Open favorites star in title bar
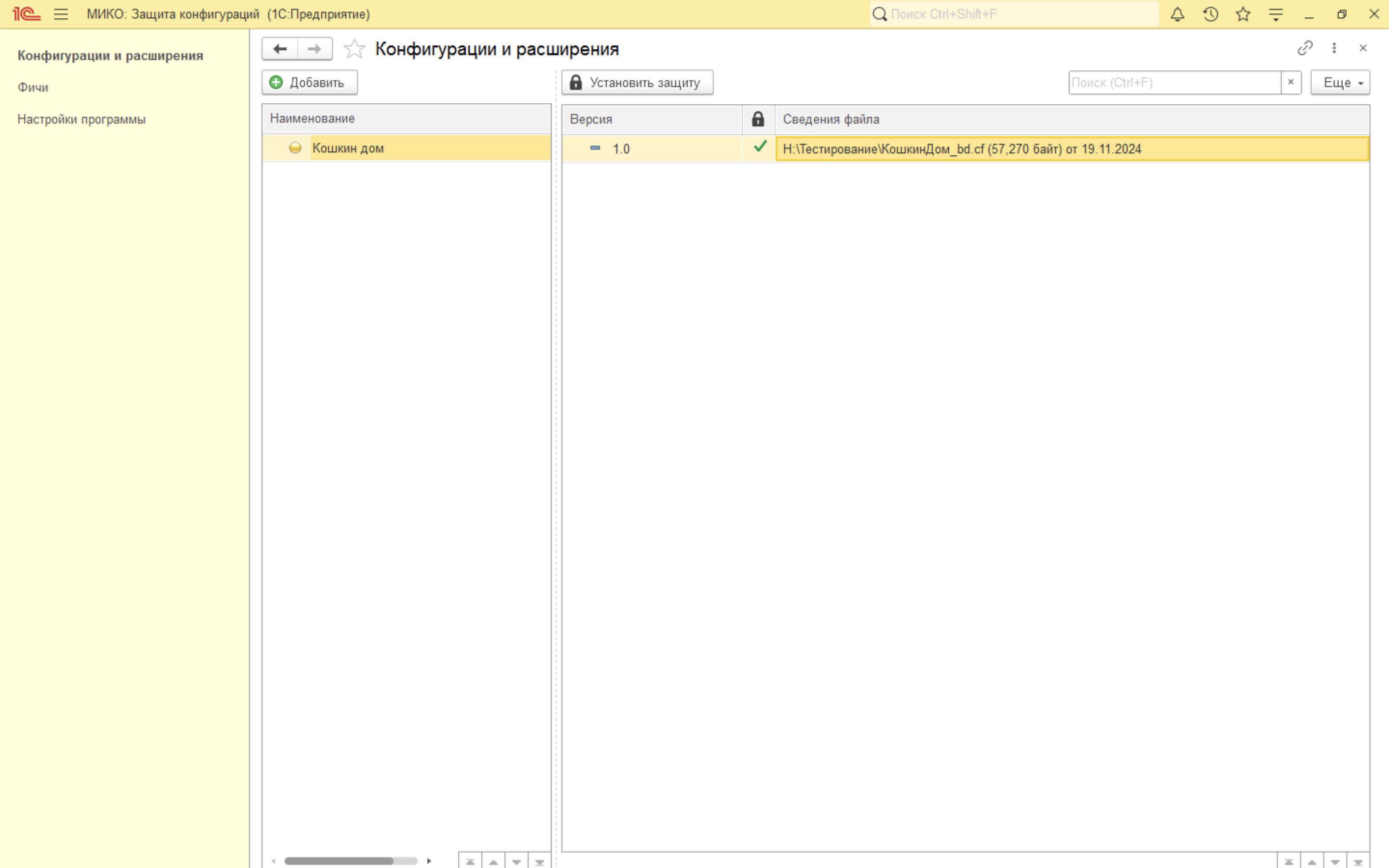The height and width of the screenshot is (868, 1389). pyautogui.click(x=1243, y=14)
